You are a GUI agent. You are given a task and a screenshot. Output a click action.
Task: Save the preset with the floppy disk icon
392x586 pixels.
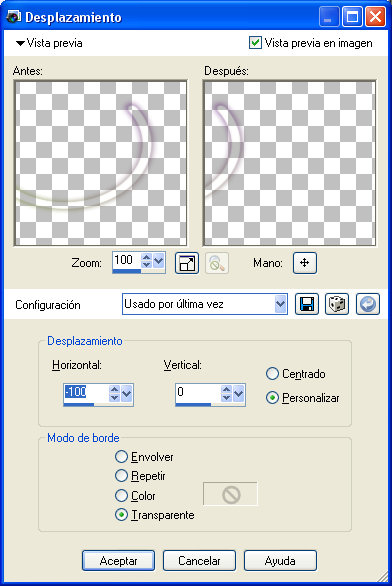click(307, 304)
